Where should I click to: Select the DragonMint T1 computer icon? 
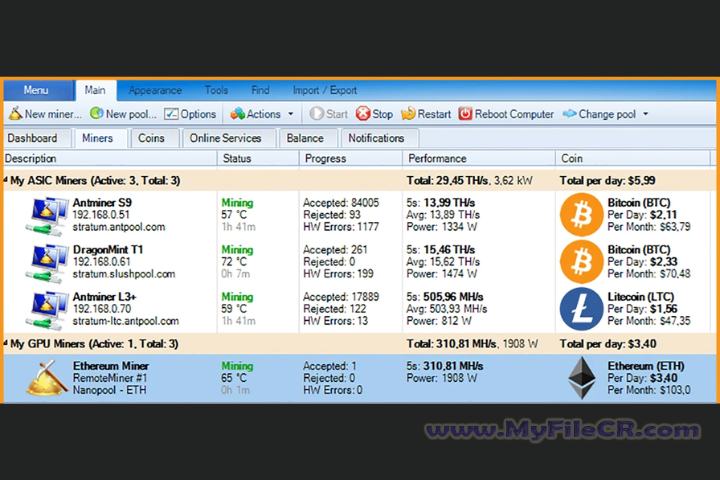tap(46, 263)
